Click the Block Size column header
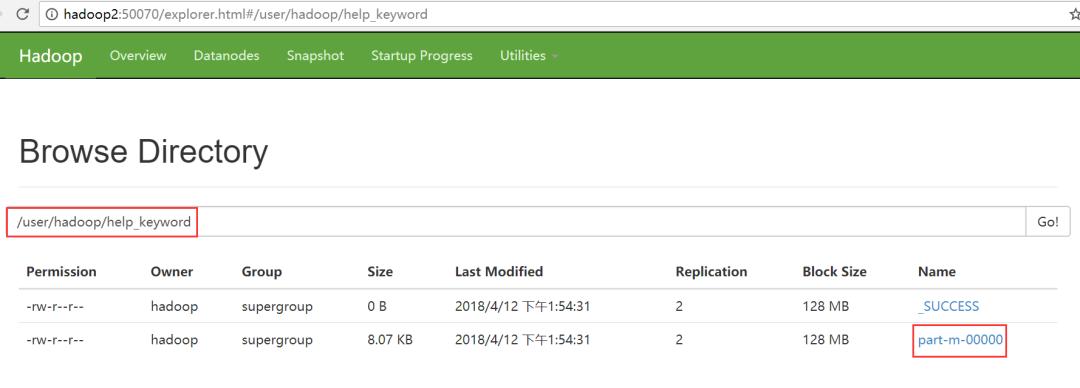This screenshot has width=1080, height=388. click(x=834, y=272)
